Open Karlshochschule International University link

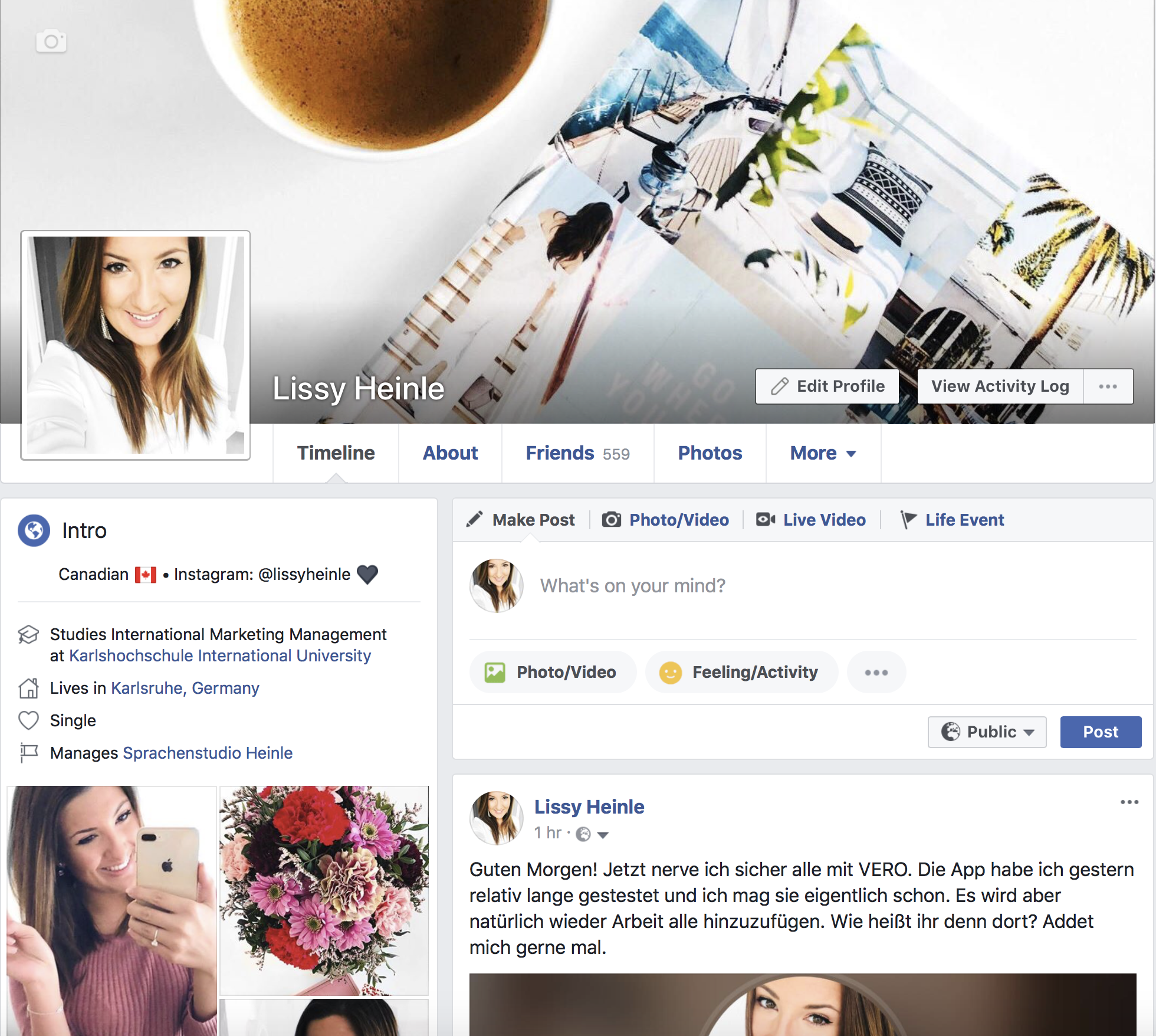click(x=220, y=656)
